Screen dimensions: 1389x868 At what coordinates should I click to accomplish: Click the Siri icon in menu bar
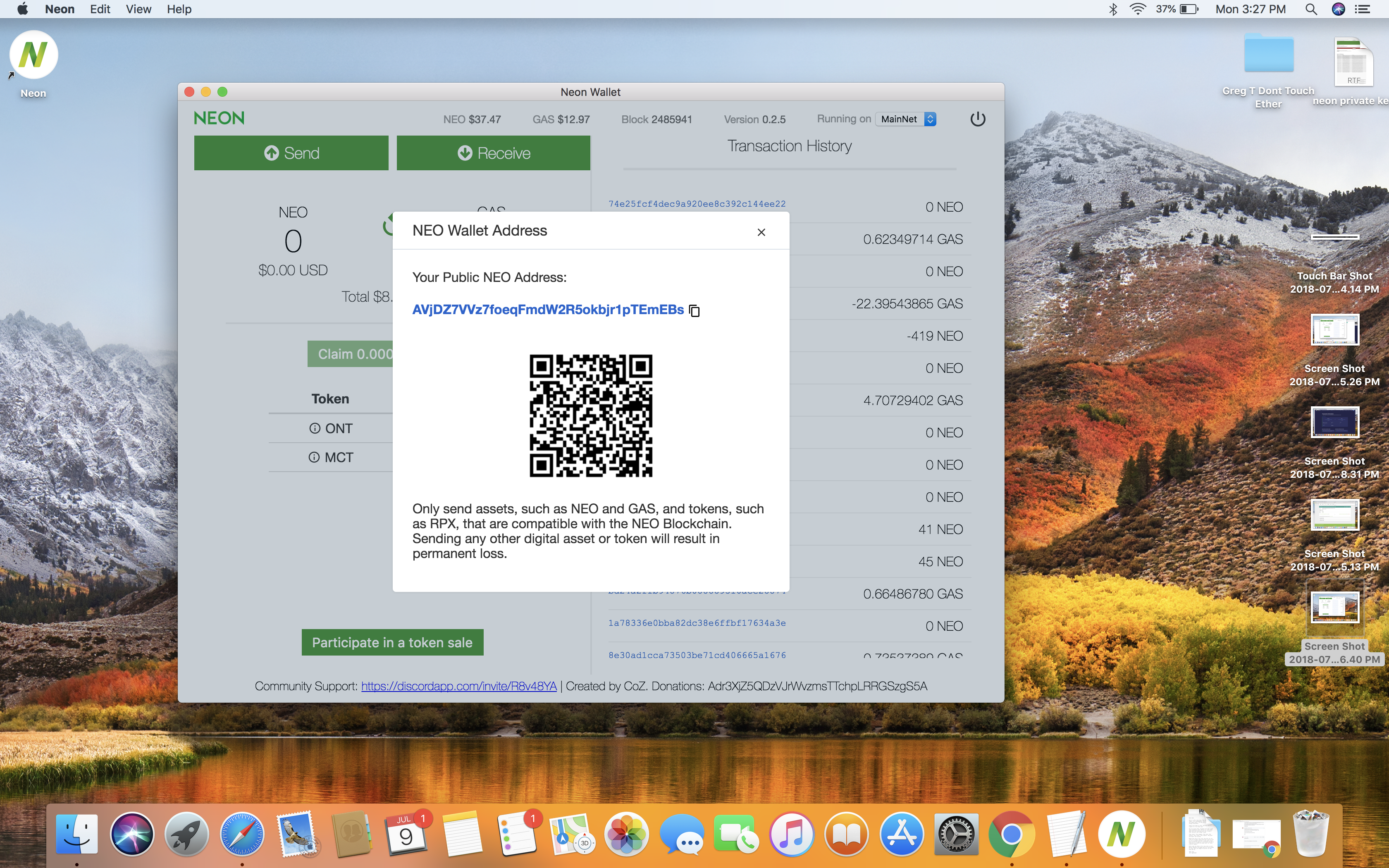tap(1339, 9)
